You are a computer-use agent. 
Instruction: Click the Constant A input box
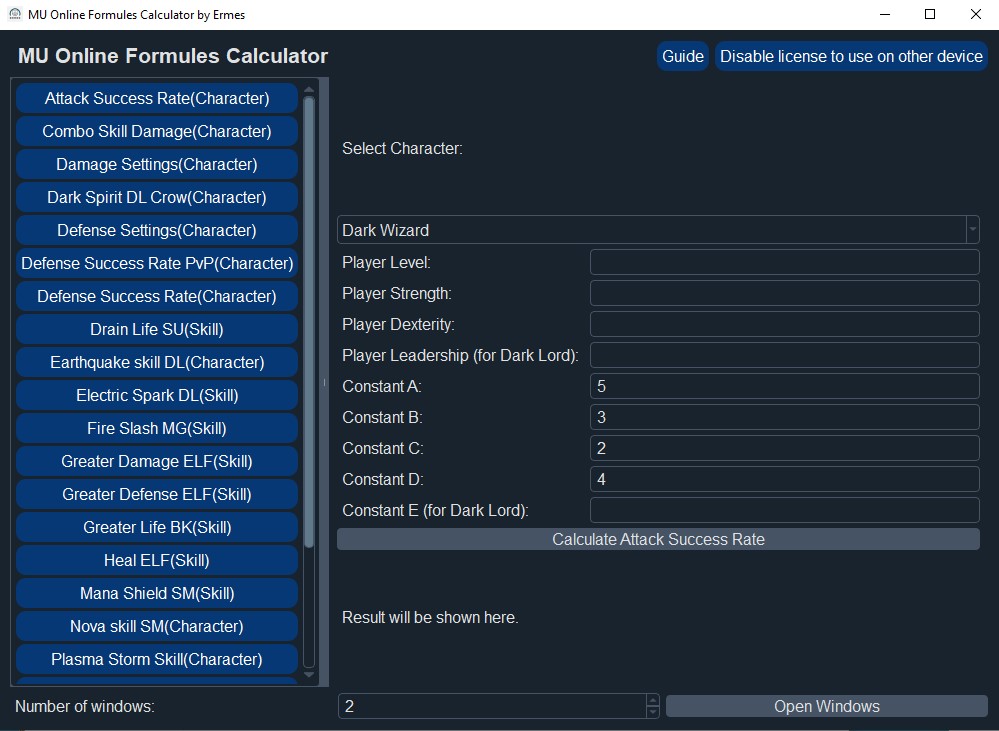784,386
